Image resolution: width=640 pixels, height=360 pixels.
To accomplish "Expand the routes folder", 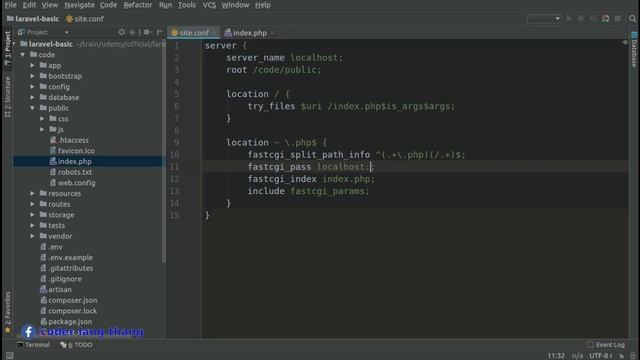I will click(x=32, y=204).
